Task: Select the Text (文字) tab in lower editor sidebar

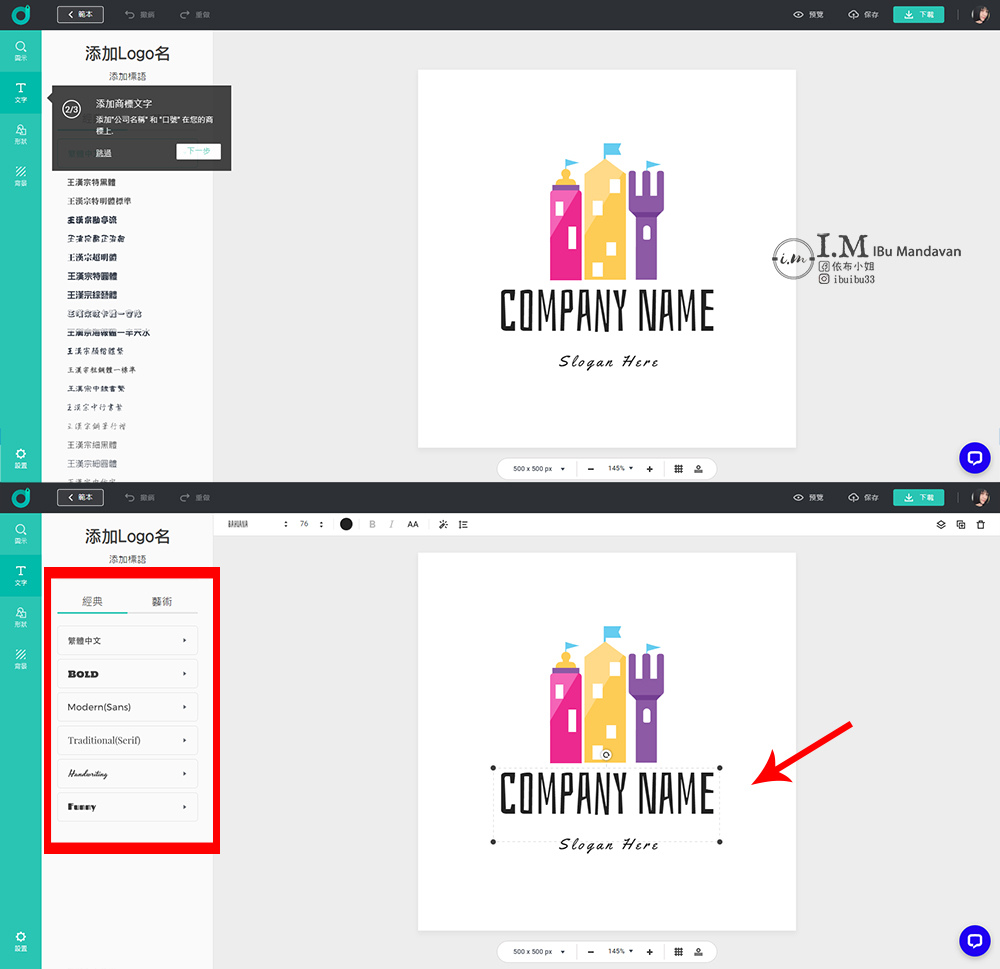Action: click(20, 575)
